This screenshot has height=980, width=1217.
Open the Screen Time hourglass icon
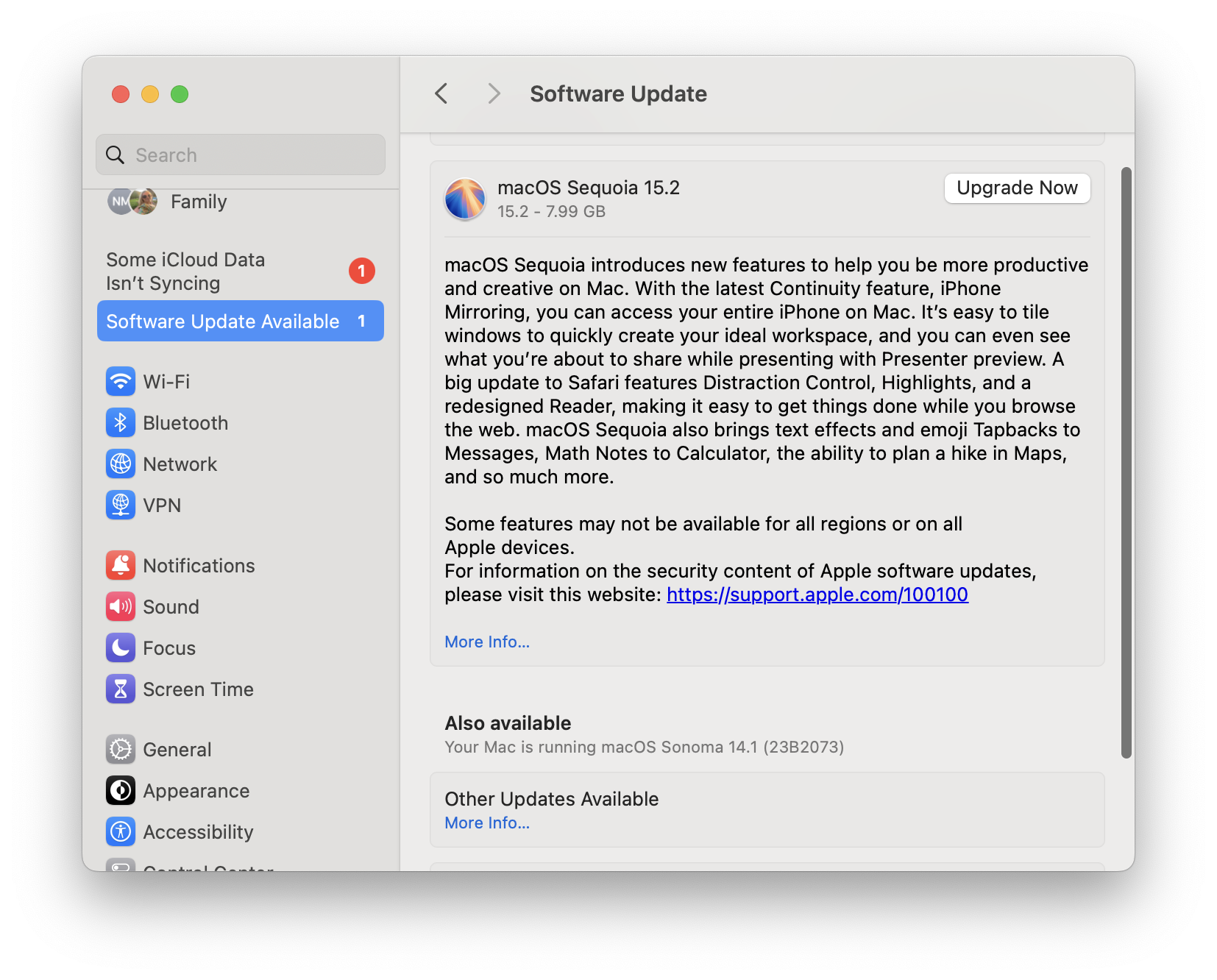(x=121, y=689)
